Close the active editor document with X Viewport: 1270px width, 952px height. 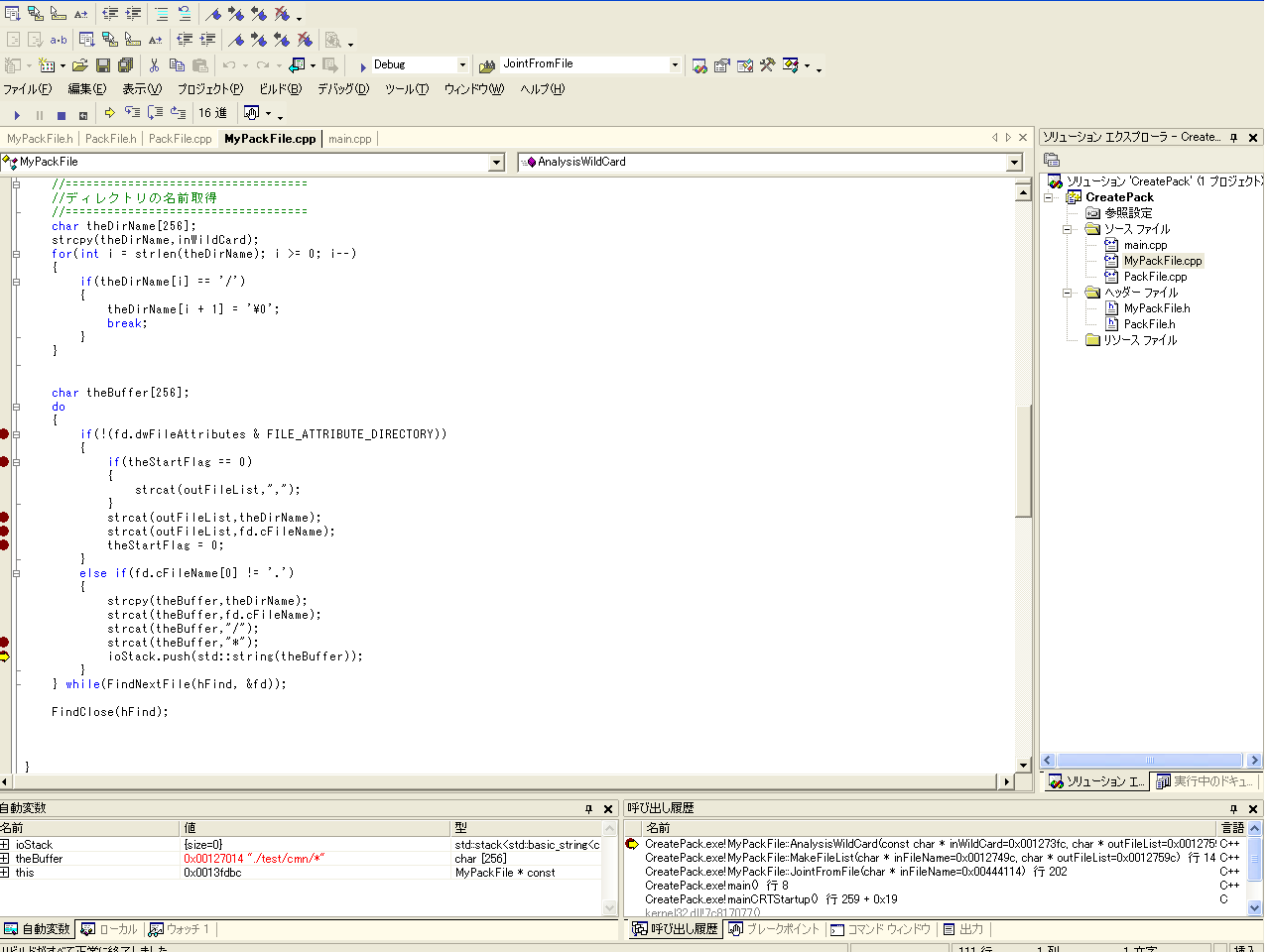click(1023, 138)
